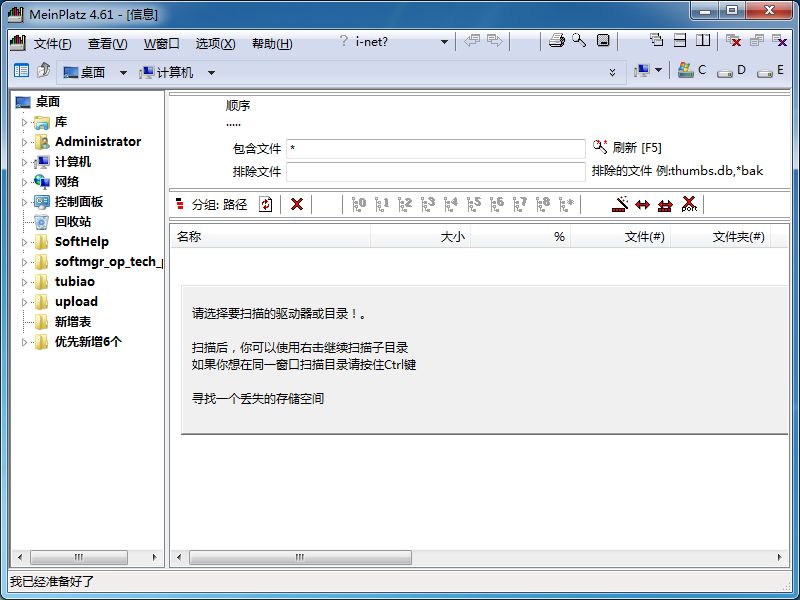Click the close window icon with red X
Image resolution: width=800 pixels, height=600 pixels.
tap(734, 41)
